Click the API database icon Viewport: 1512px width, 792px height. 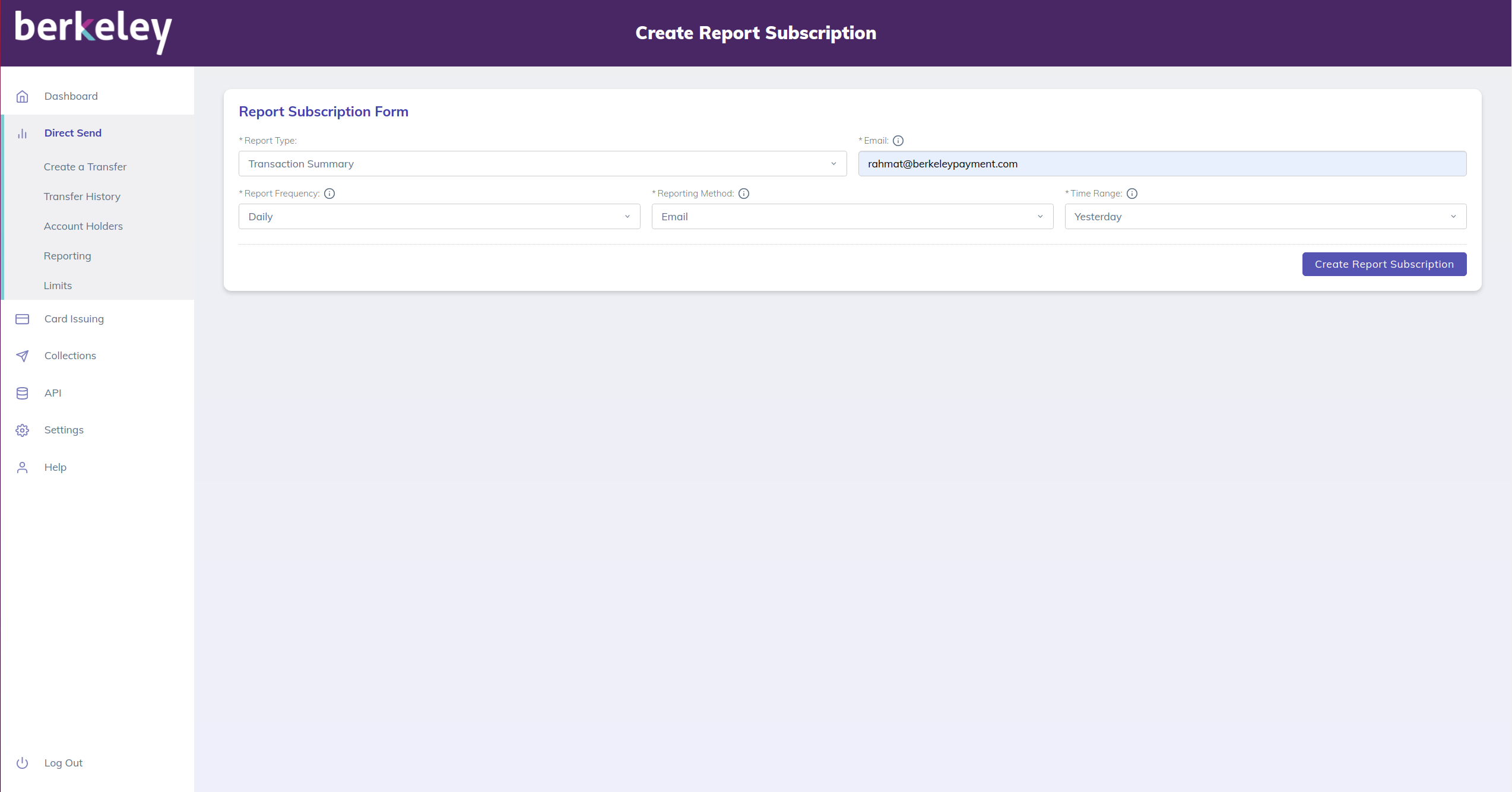tap(23, 393)
